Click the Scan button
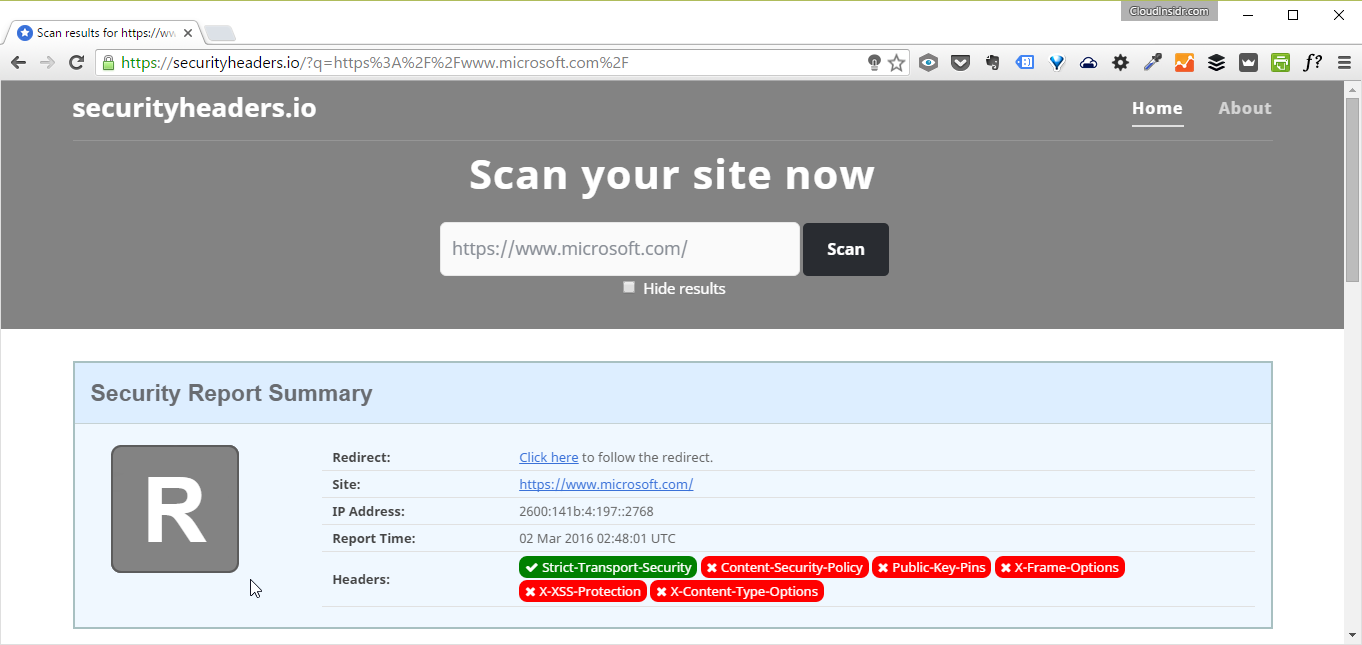The width and height of the screenshot is (1362, 645). coord(846,249)
